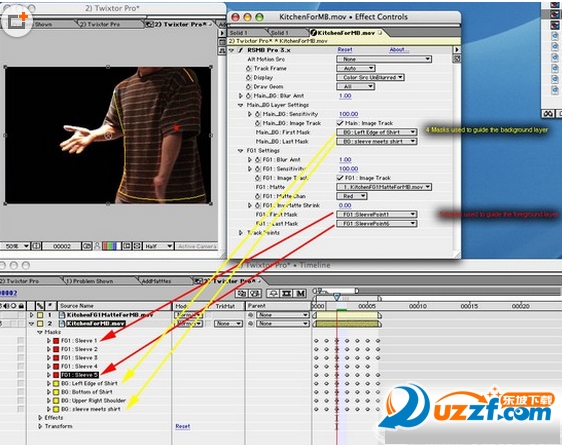Open the Alt Motion Src dropdown
Image resolution: width=562 pixels, height=445 pixels.
[384, 59]
